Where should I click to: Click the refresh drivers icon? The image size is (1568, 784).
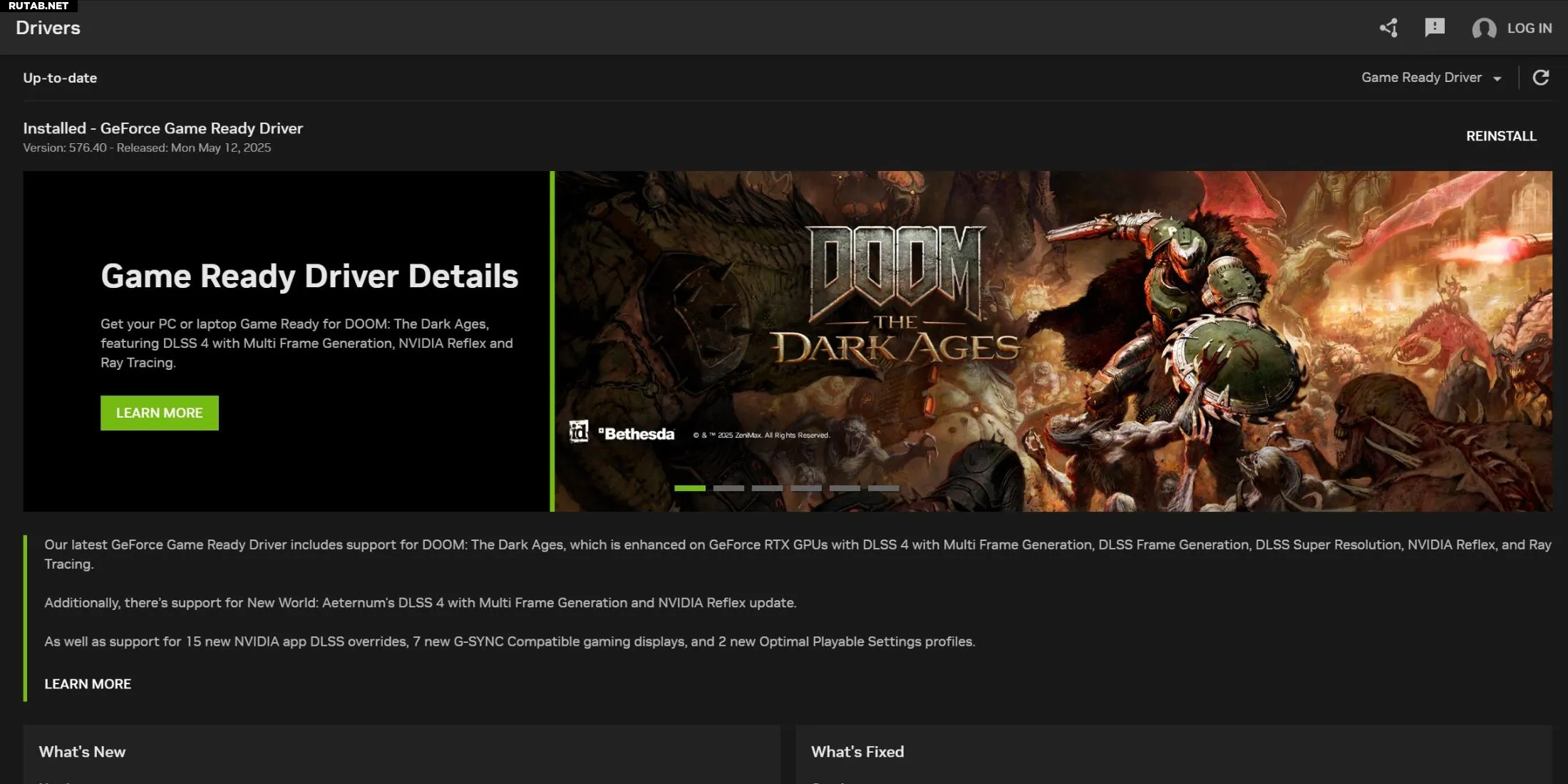[1540, 78]
